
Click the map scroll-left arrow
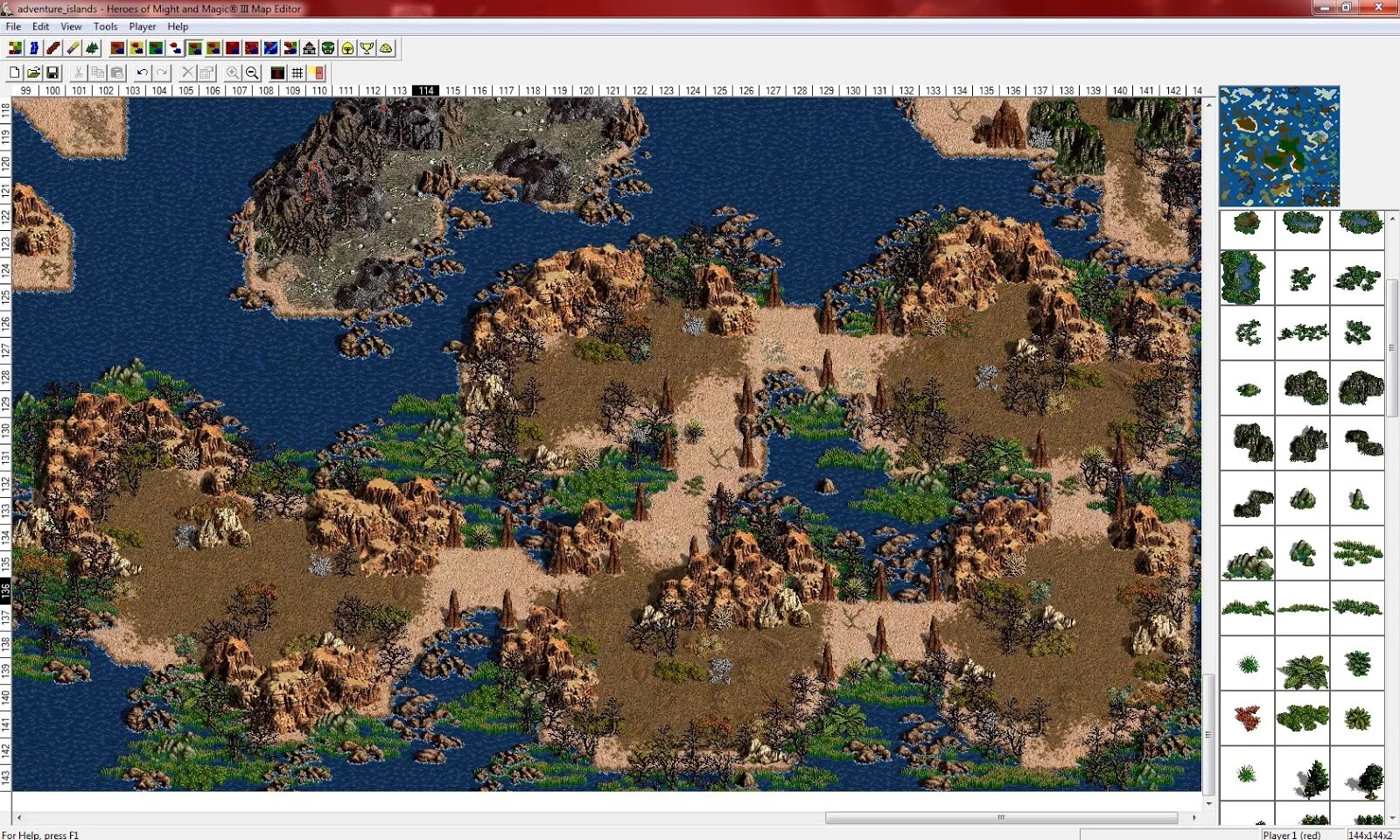[x=19, y=818]
